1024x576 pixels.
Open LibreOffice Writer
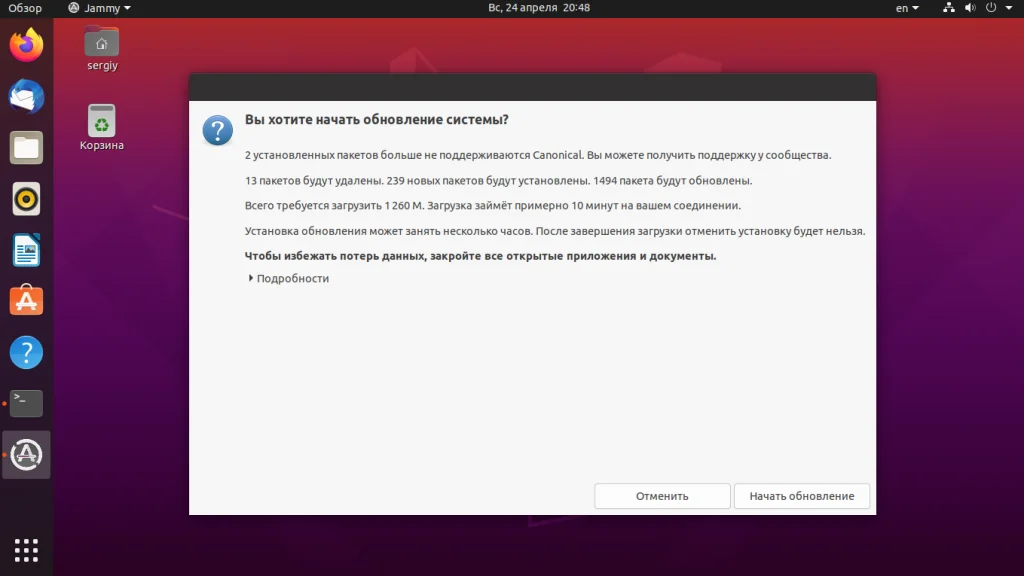pos(25,250)
